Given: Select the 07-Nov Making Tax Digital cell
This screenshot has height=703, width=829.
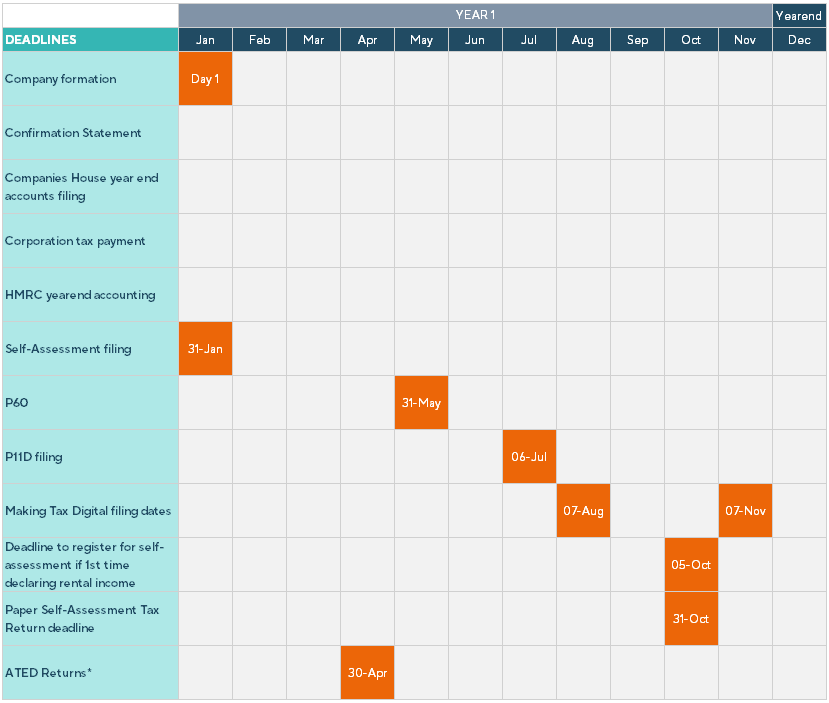Looking at the screenshot, I should pyautogui.click(x=745, y=511).
